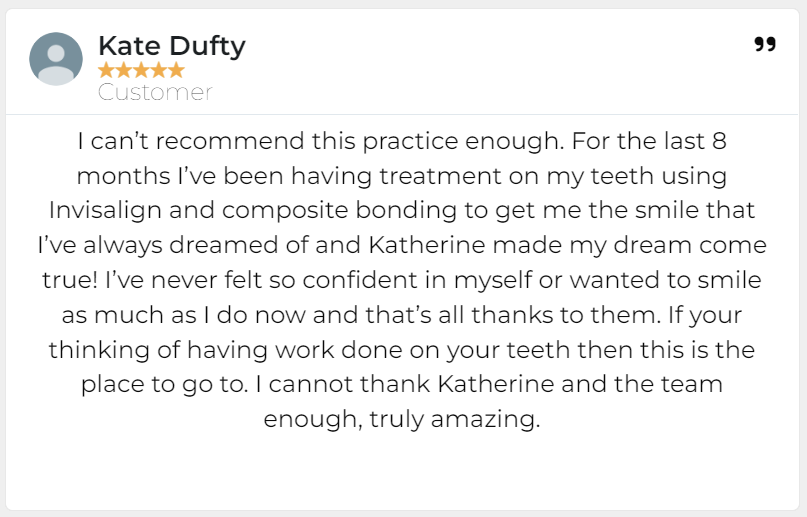Image resolution: width=807 pixels, height=517 pixels.
Task: Click Kate Dufty's profile avatar icon
Action: click(x=56, y=58)
